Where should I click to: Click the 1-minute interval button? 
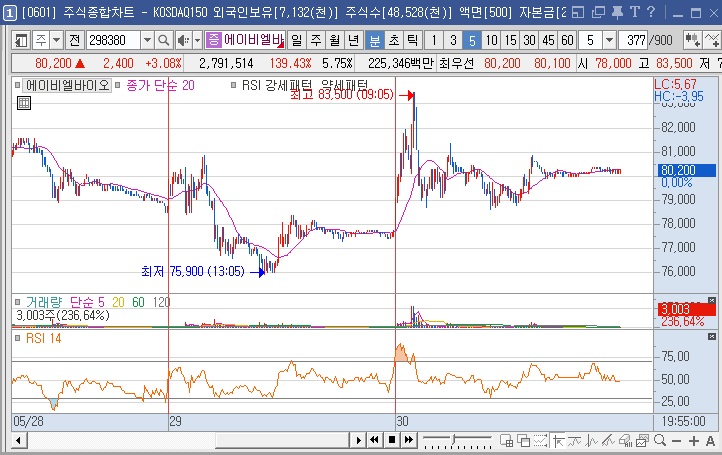434,41
